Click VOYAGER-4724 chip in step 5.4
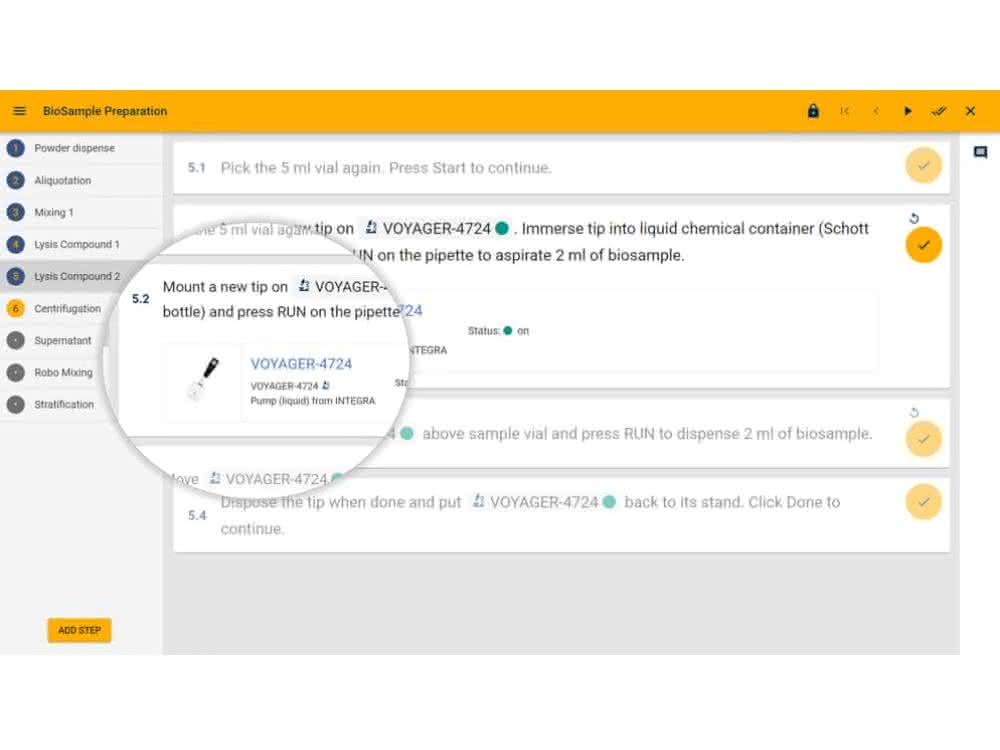The image size is (1000, 750). pos(544,502)
